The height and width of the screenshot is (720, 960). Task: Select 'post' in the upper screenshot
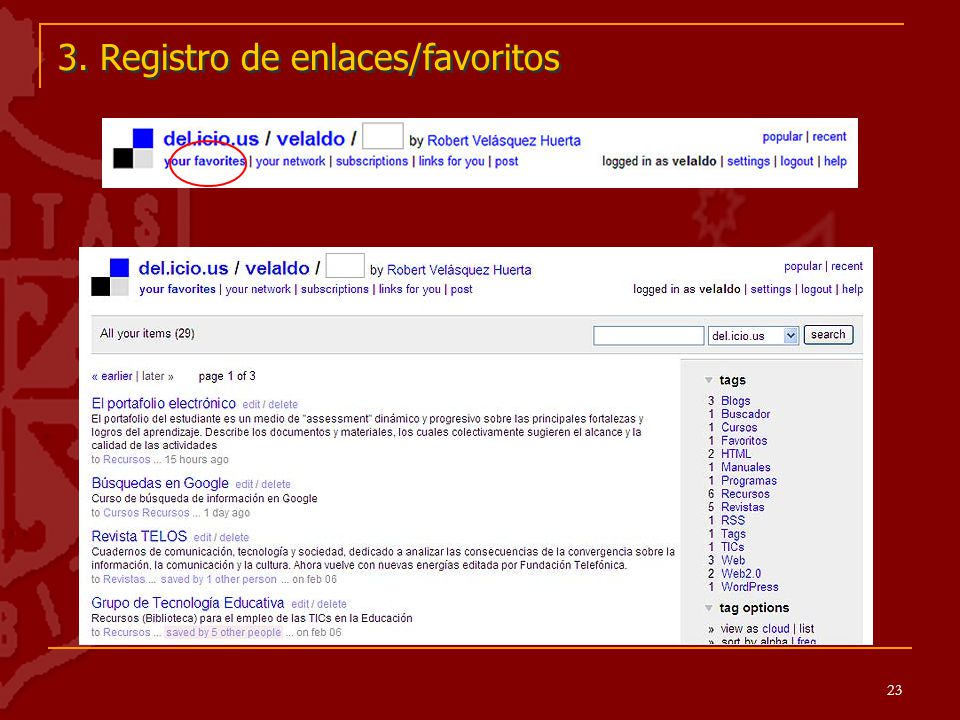click(506, 161)
